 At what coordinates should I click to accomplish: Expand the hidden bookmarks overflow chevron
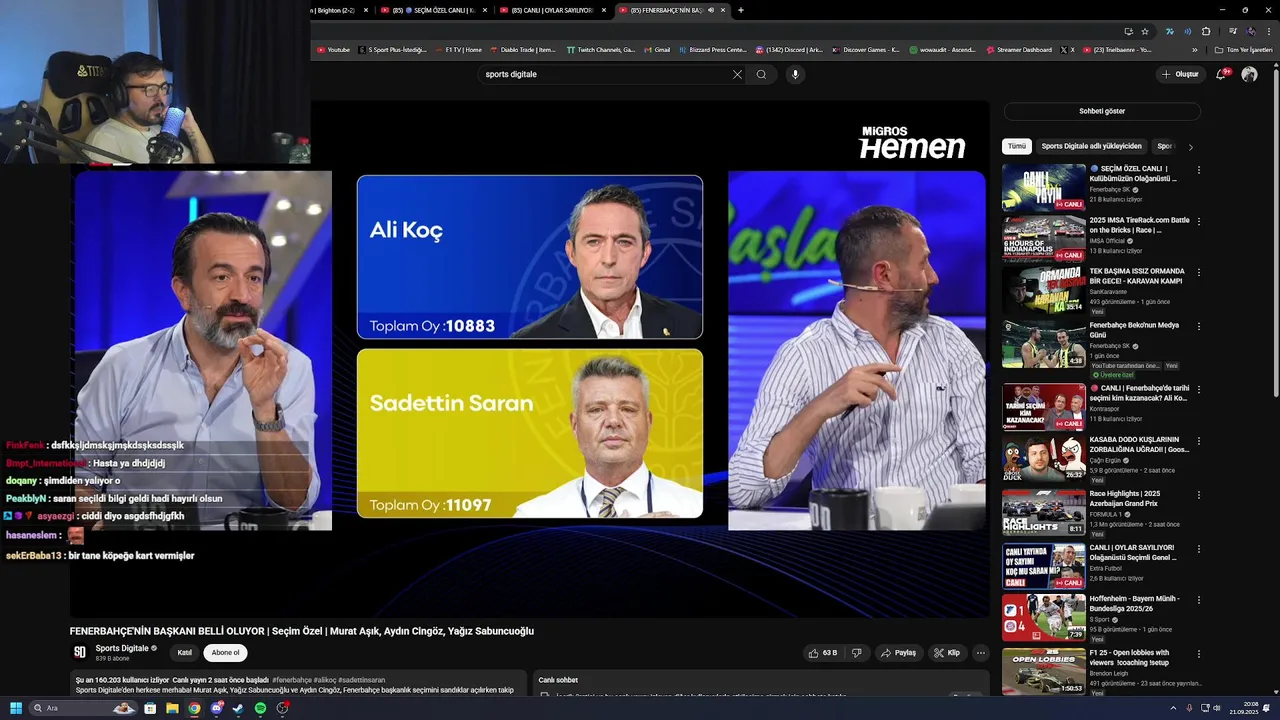point(1194,49)
